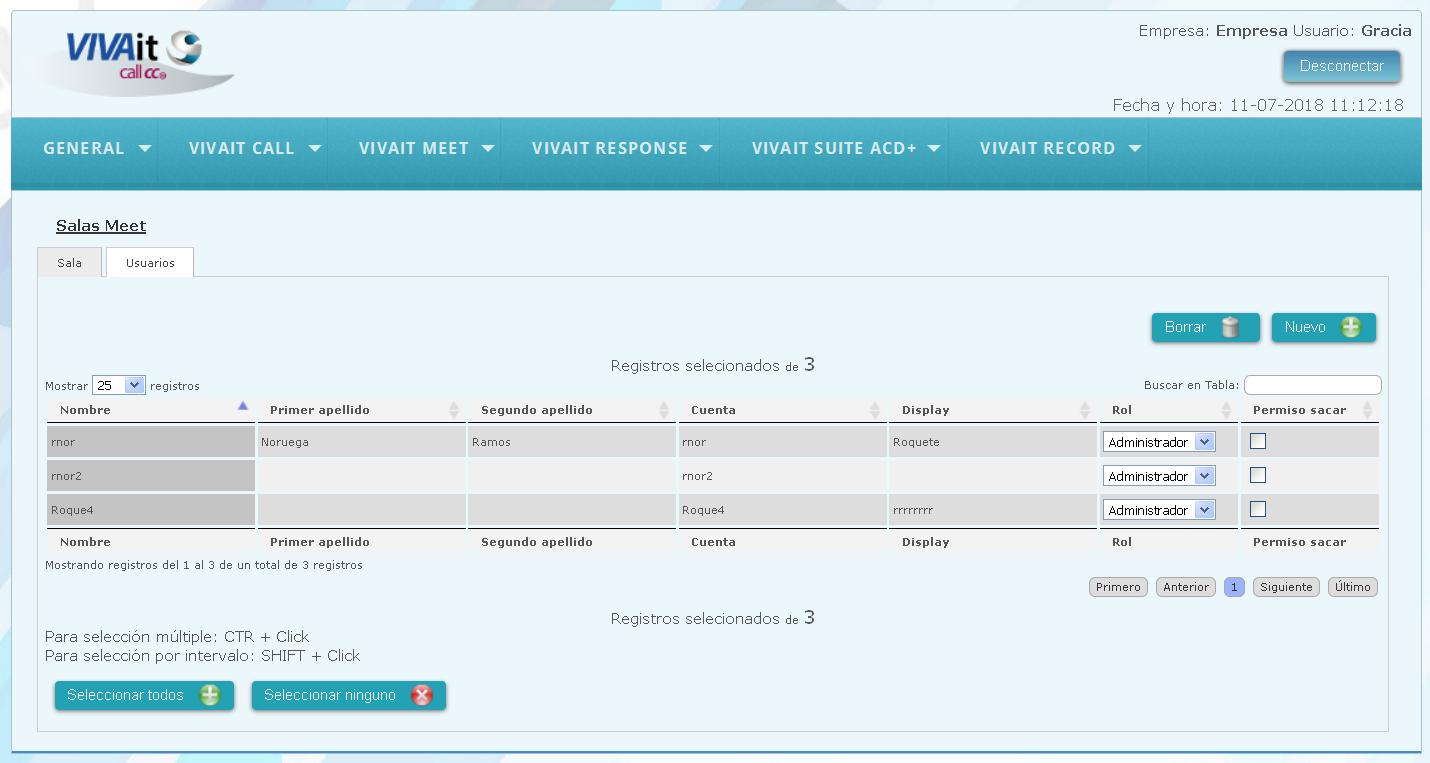Open the VIVAIT MEET menu
1430x763 pixels.
(426, 148)
